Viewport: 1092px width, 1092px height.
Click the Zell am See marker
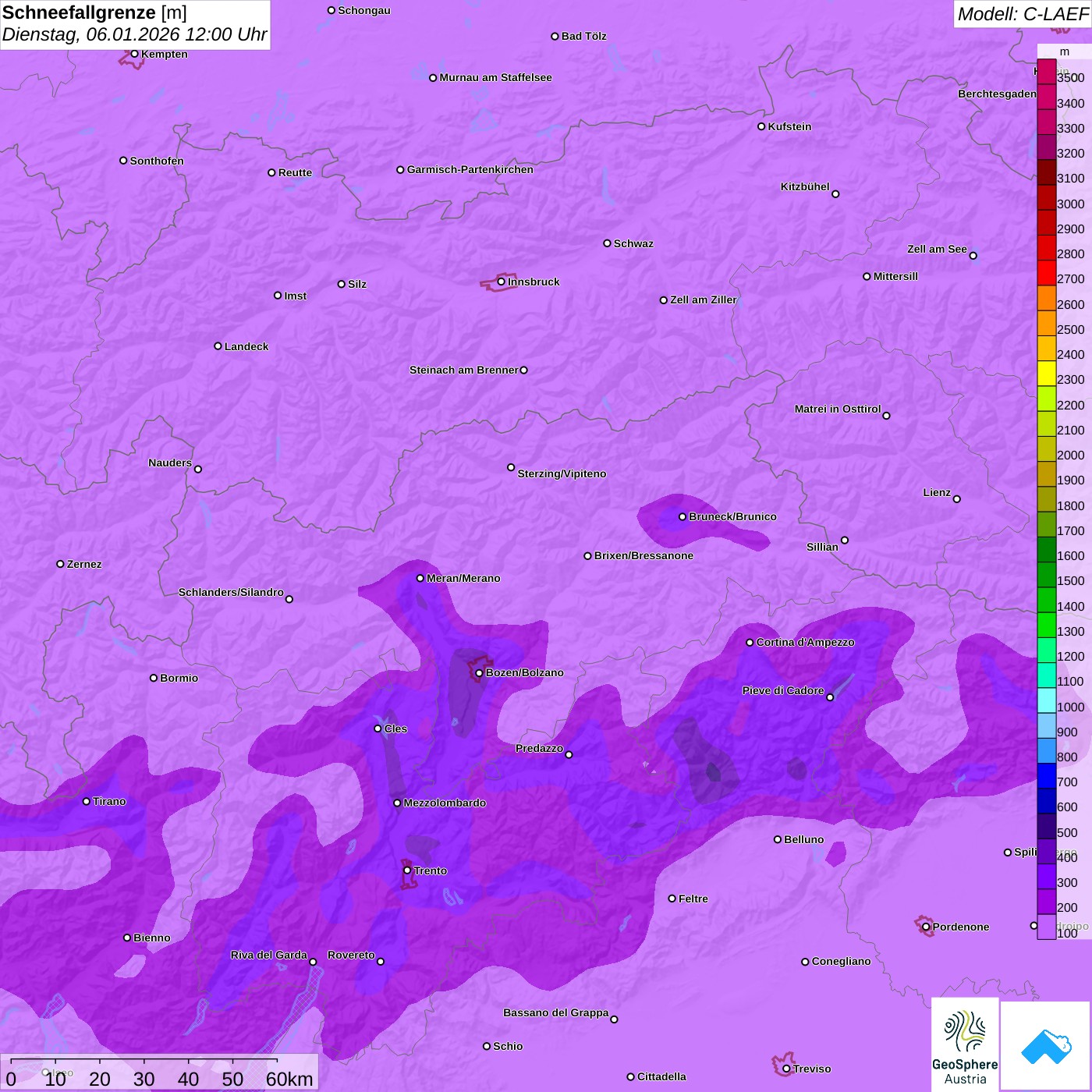coord(973,256)
